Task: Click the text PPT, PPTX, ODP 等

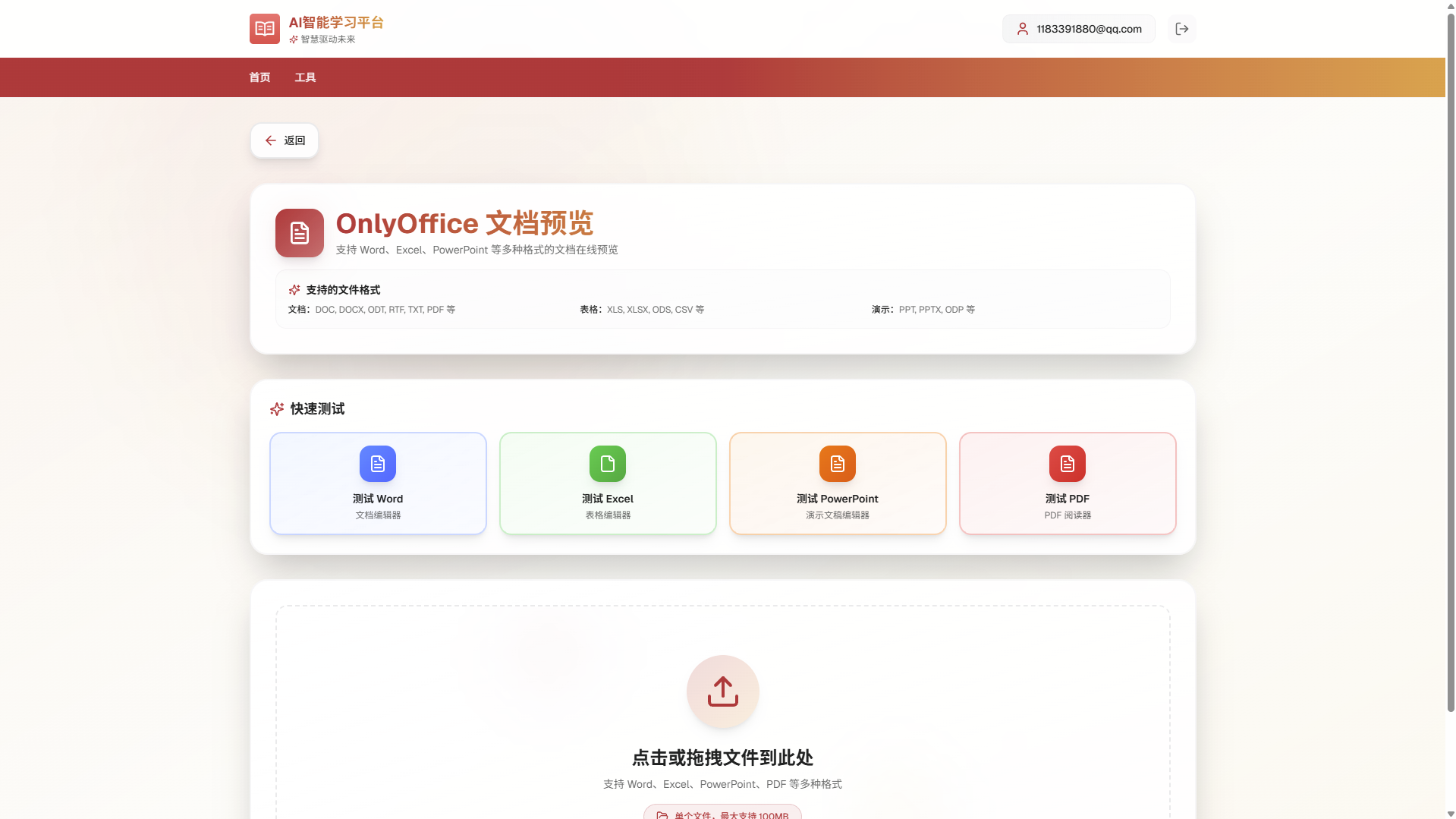Action: (937, 310)
